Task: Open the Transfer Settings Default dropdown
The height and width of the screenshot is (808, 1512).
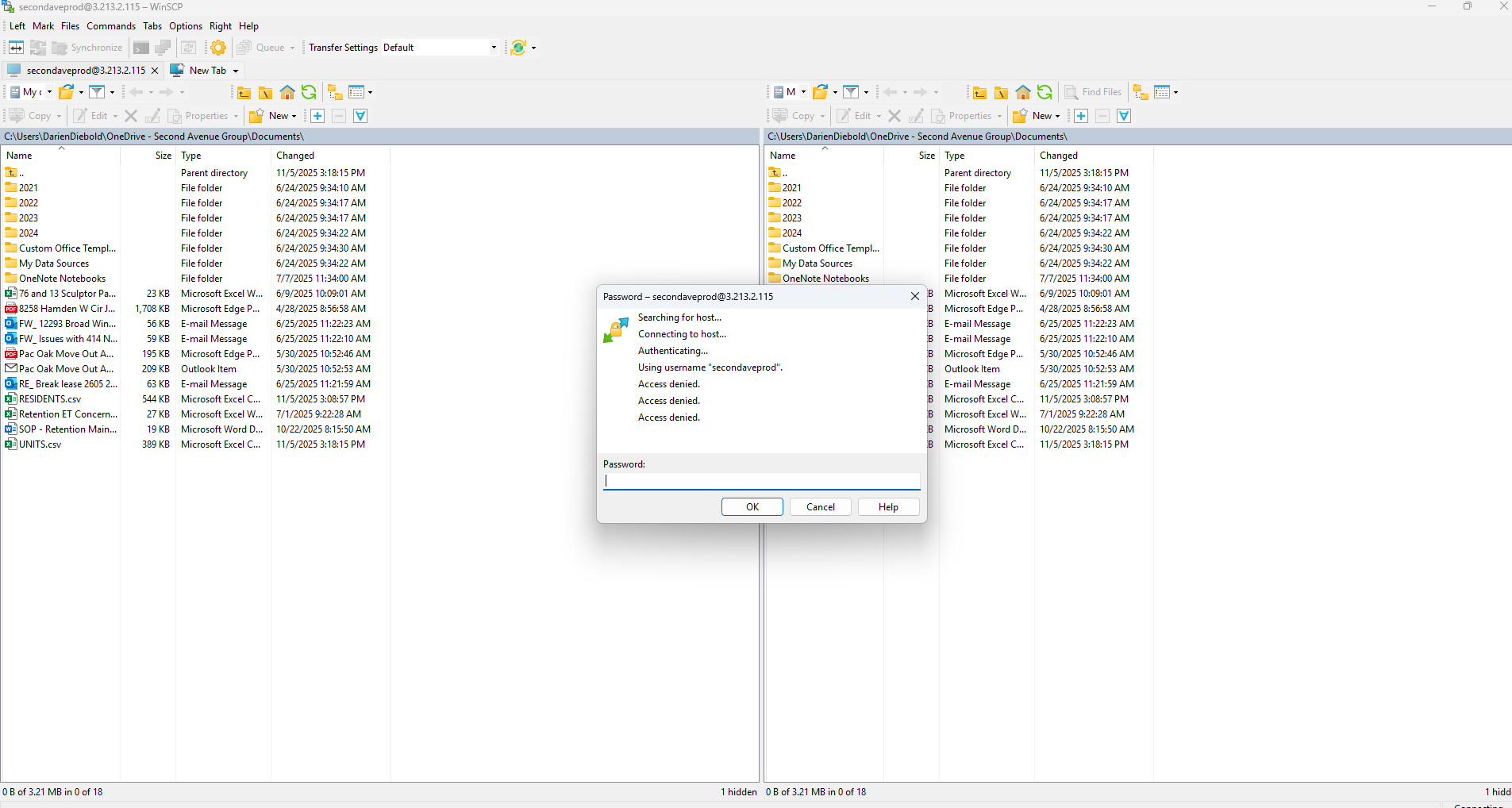Action: coord(494,48)
